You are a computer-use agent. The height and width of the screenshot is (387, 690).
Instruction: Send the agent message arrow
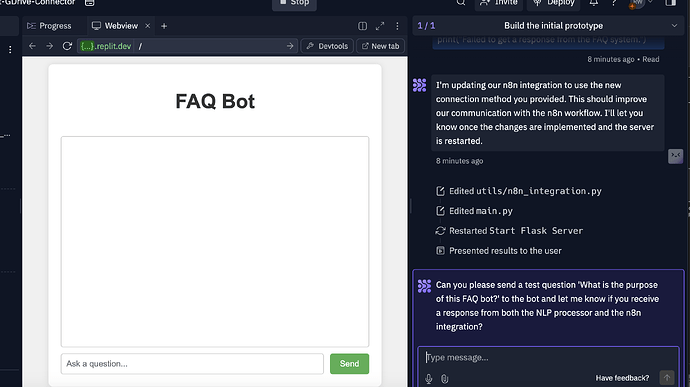click(x=667, y=377)
